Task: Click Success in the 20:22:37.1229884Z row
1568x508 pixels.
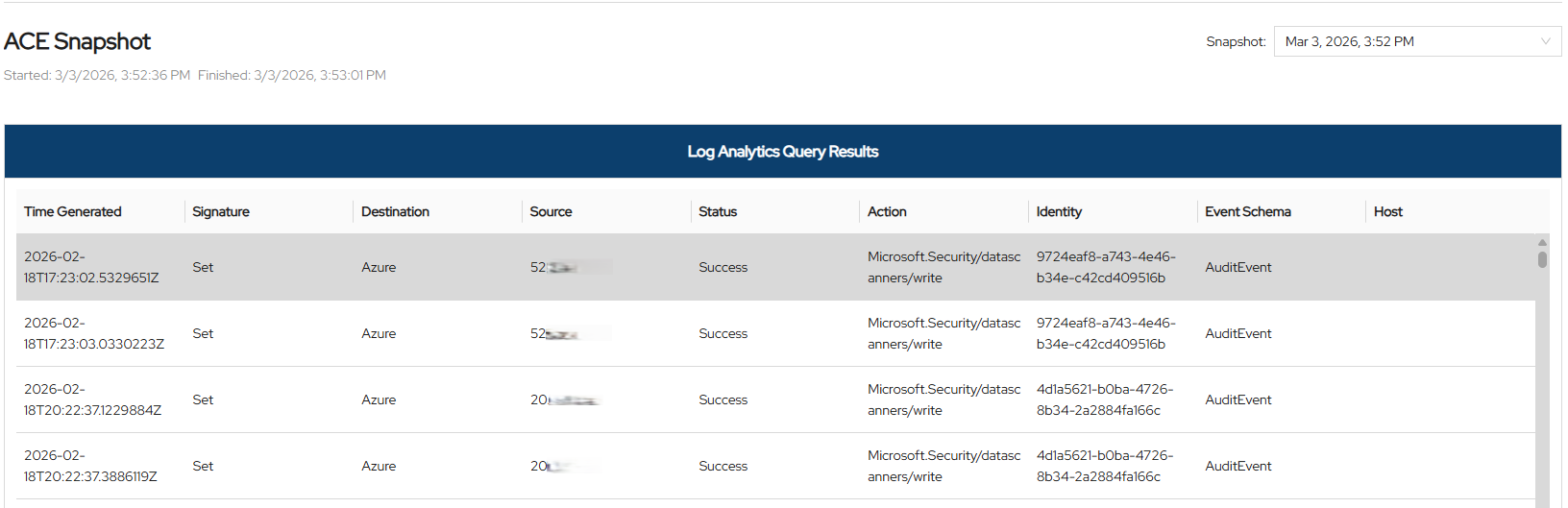Action: (723, 399)
